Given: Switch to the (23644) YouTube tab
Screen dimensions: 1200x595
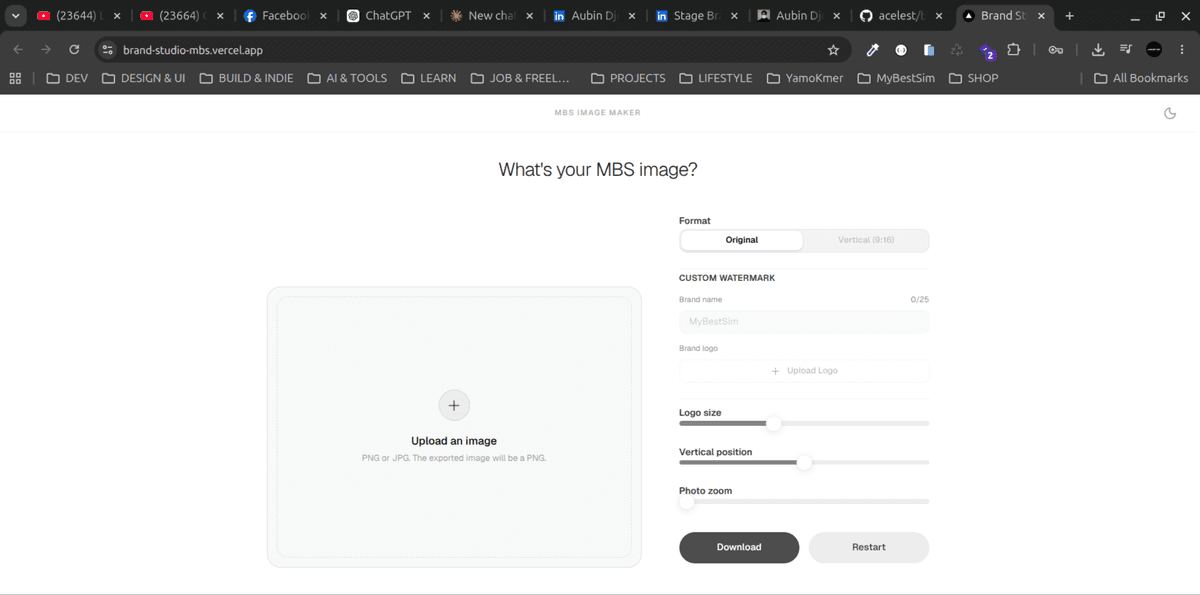Looking at the screenshot, I should click(x=80, y=16).
